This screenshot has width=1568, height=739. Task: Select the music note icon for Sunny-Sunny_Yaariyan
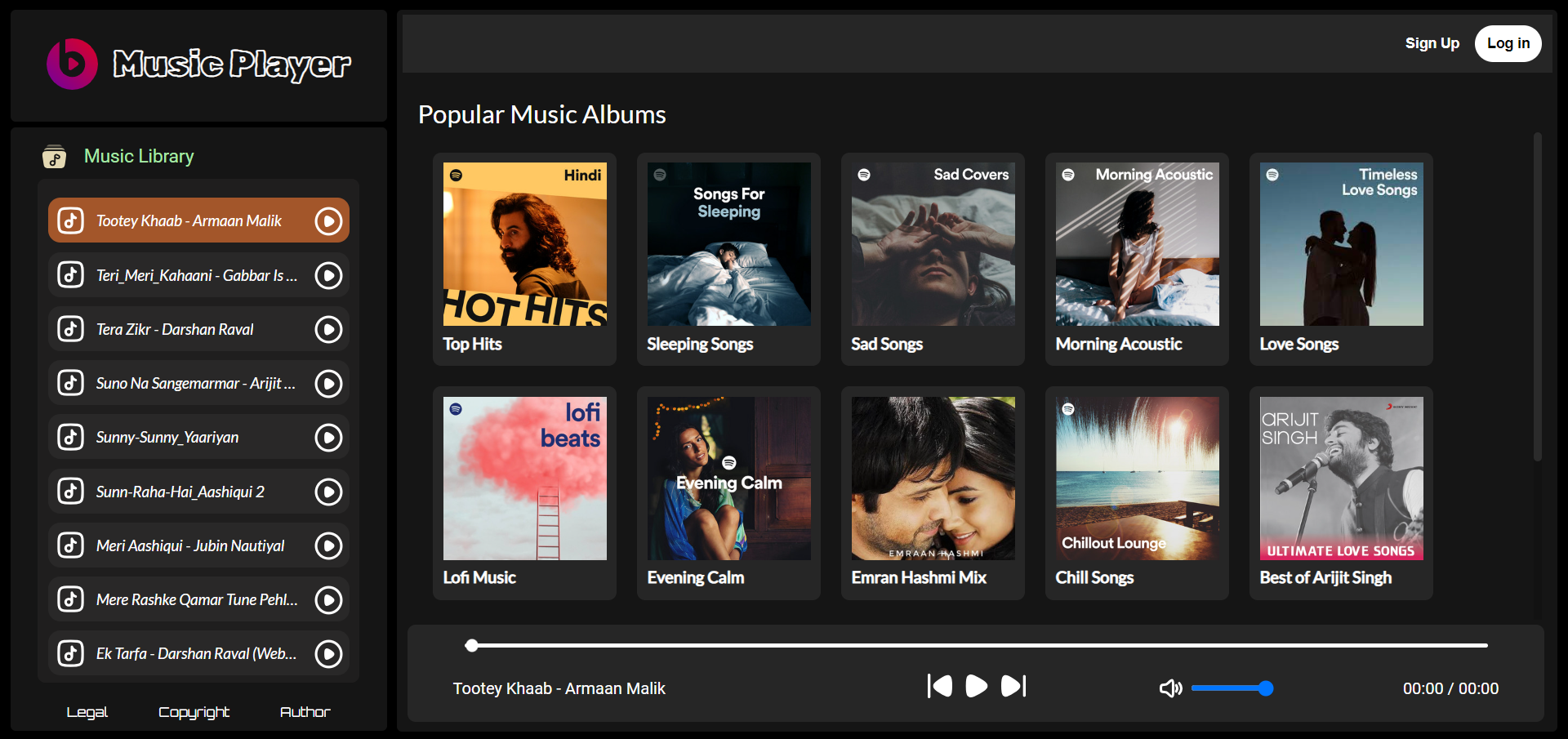(71, 437)
